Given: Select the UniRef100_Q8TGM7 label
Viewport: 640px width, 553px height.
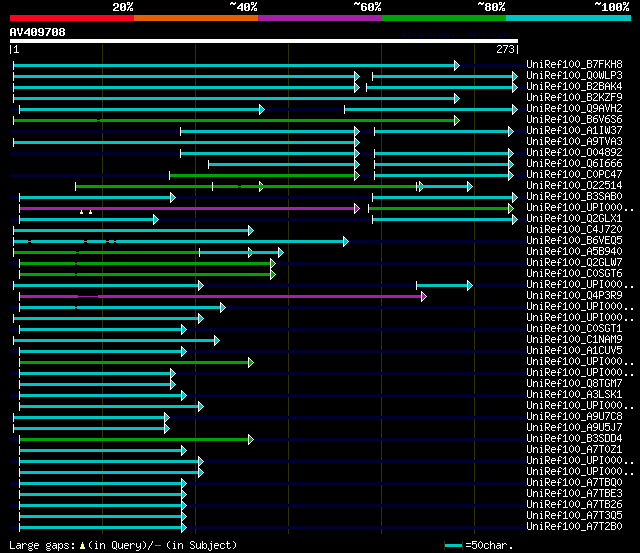Looking at the screenshot, I should [574, 384].
